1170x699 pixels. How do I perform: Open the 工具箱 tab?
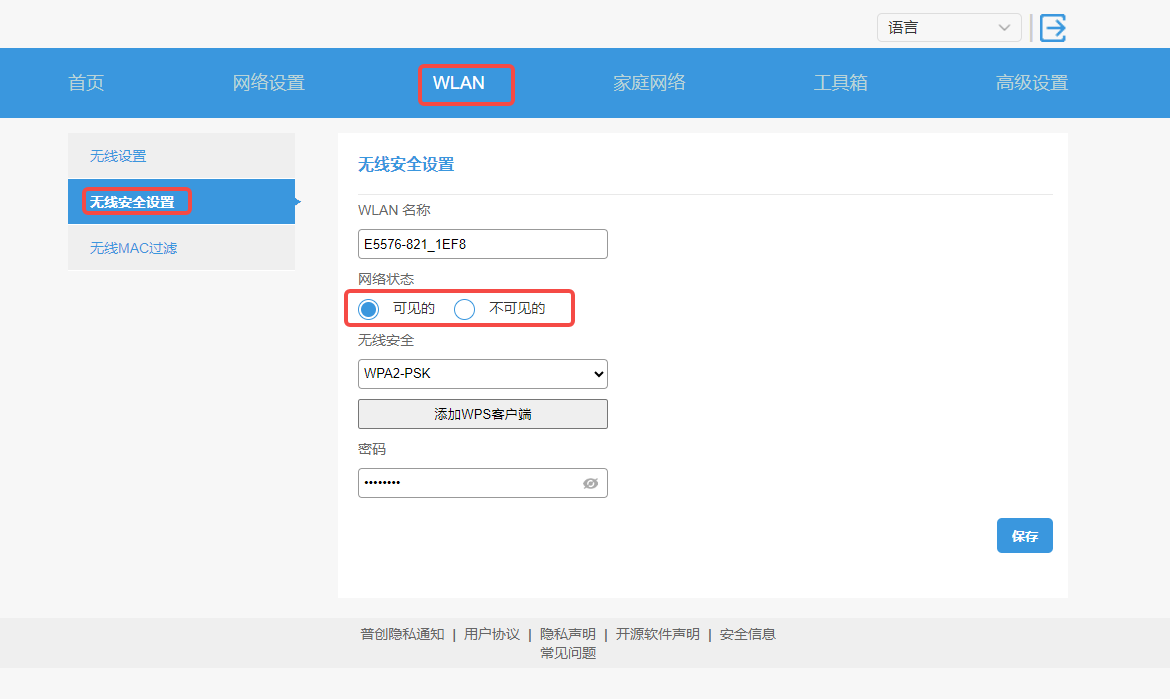840,83
